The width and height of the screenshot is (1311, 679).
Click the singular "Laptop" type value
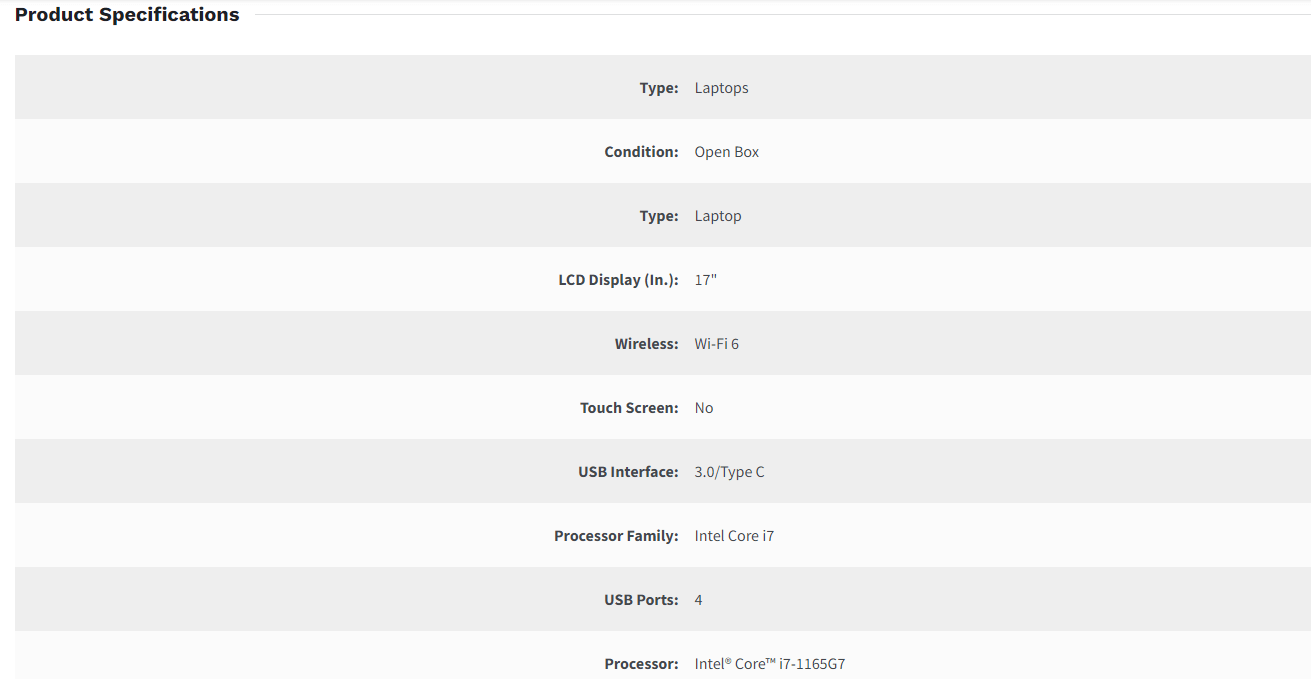718,216
